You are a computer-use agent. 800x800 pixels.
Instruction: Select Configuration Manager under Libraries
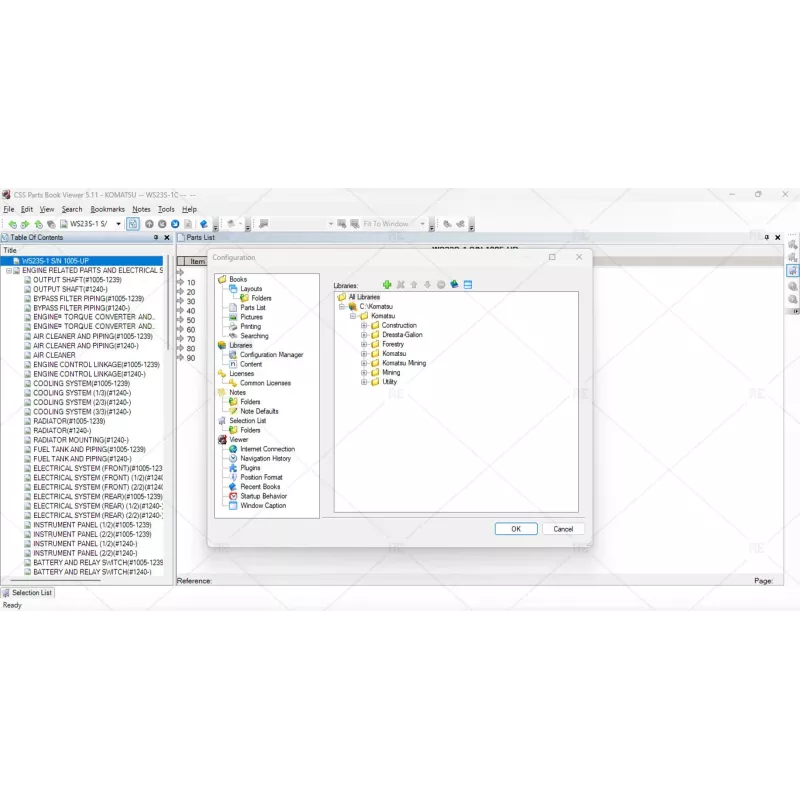(270, 355)
